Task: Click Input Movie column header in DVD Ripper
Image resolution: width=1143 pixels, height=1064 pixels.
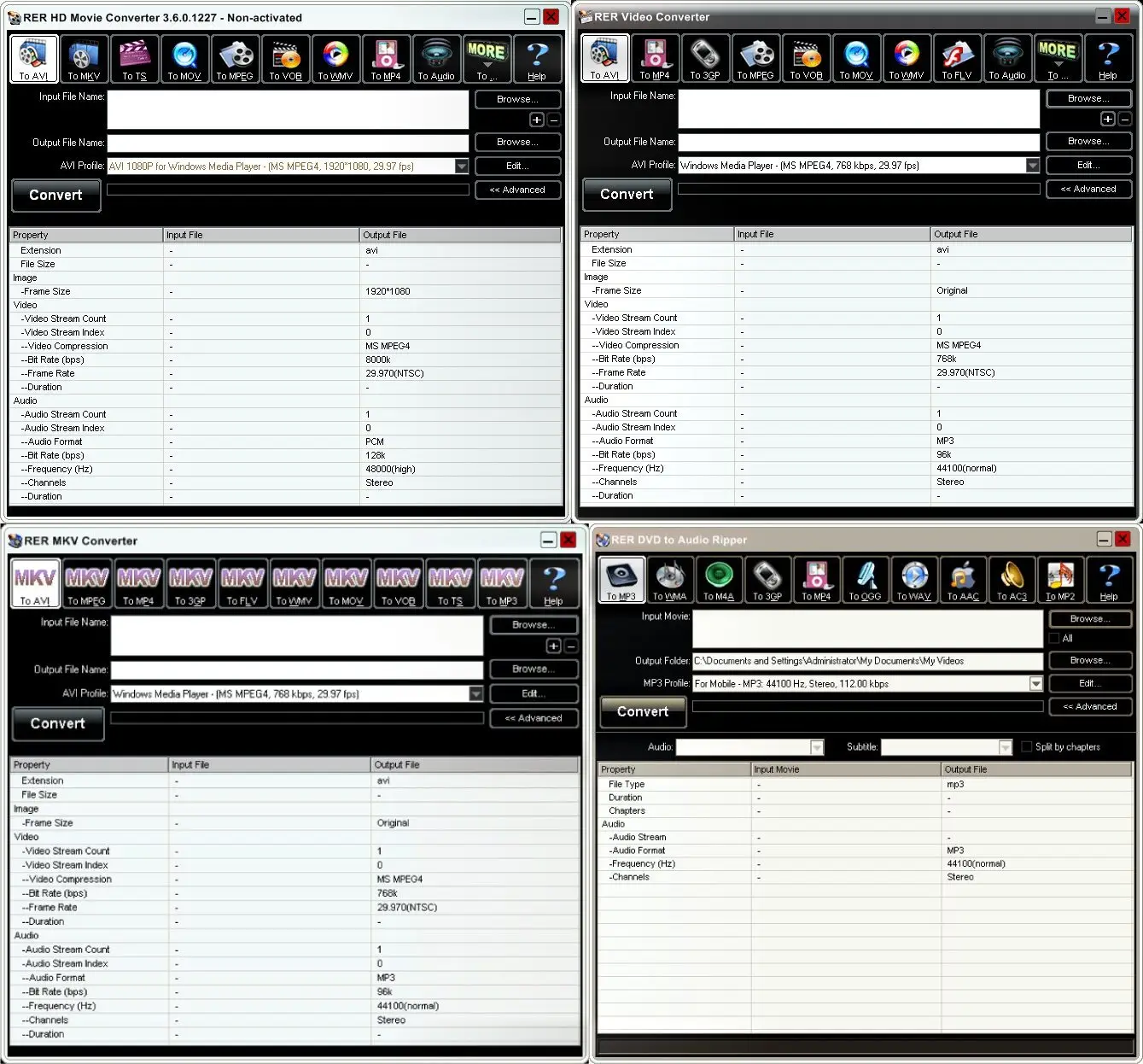Action: [847, 769]
